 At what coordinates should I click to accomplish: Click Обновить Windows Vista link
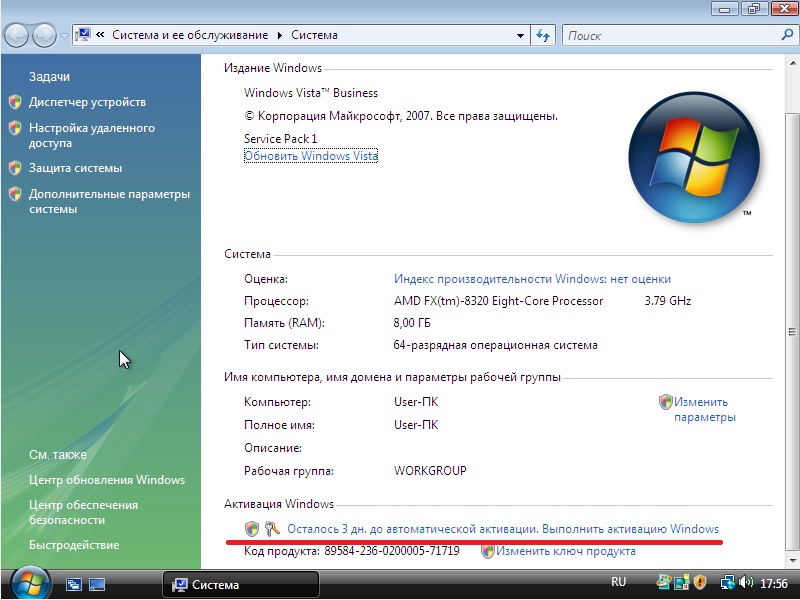click(311, 156)
